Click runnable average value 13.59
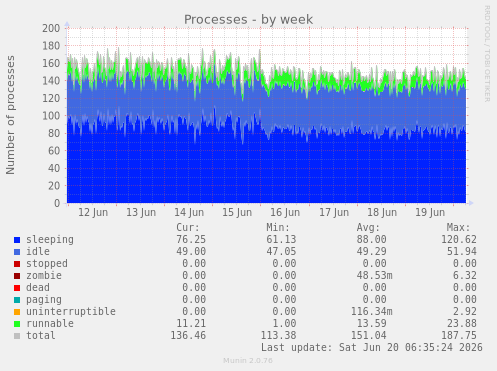This screenshot has width=497, height=371. (371, 323)
